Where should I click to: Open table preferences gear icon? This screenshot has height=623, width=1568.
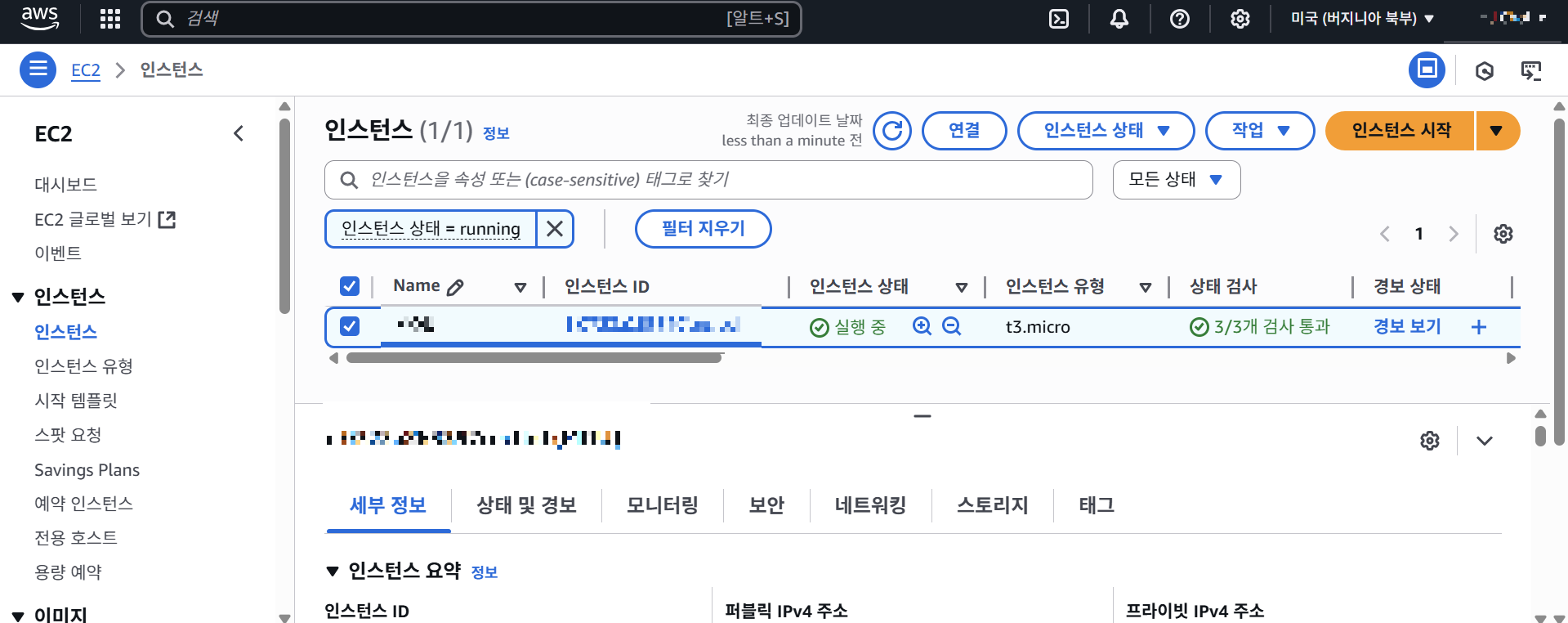(1503, 234)
